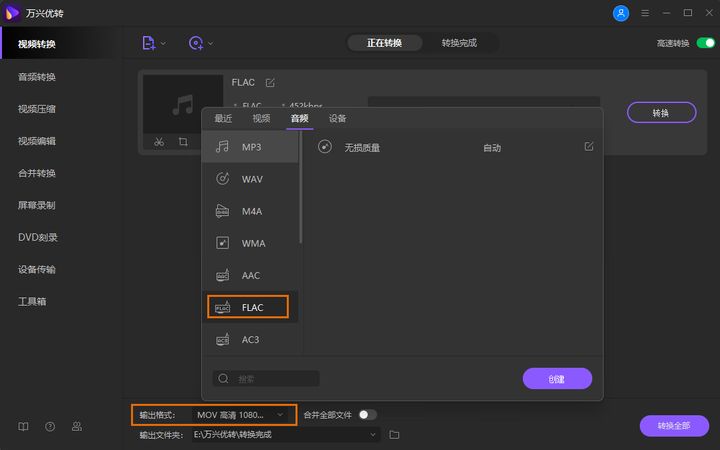Click the AAC format icon

pos(222,275)
